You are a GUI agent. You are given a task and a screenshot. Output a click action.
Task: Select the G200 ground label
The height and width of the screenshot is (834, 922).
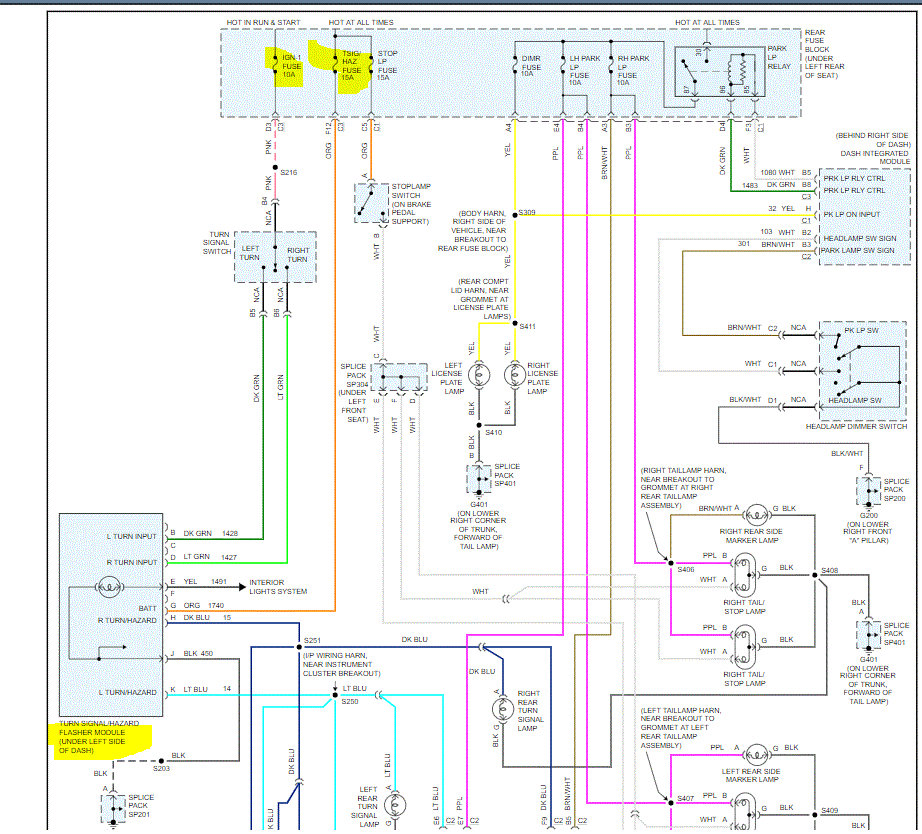coord(868,515)
